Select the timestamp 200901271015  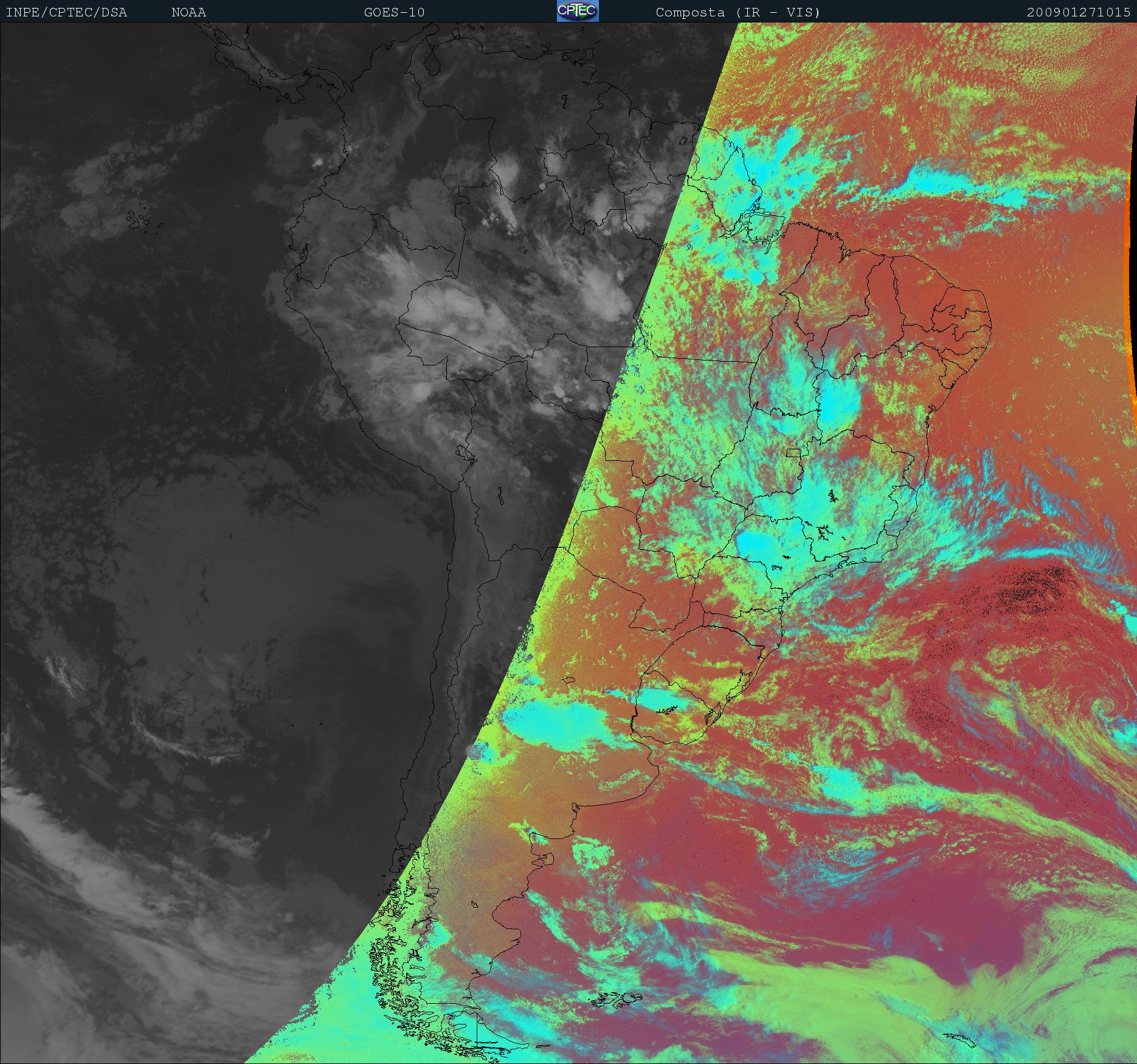(x=1079, y=13)
